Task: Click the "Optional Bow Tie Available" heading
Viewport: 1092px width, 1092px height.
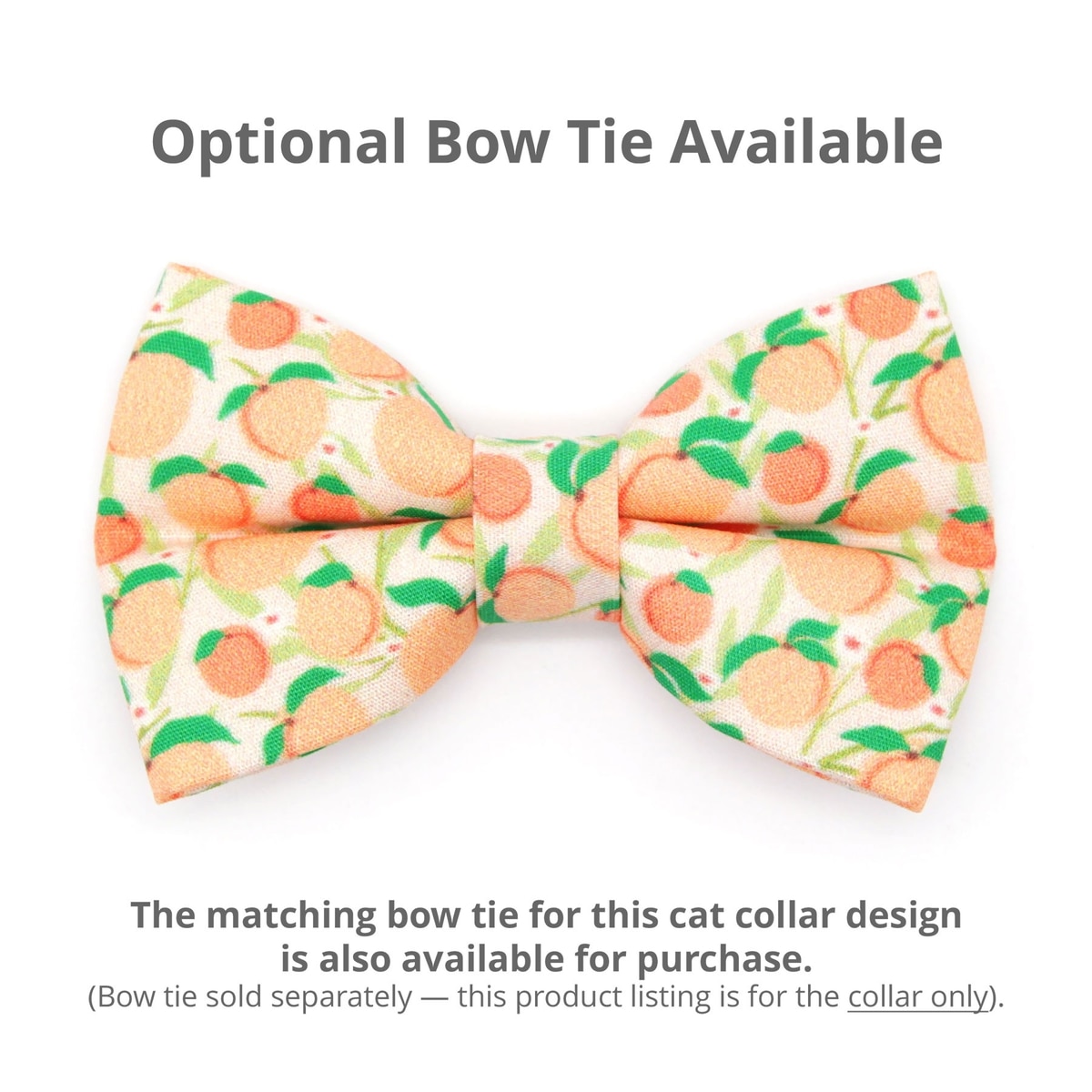Action: pos(546,144)
